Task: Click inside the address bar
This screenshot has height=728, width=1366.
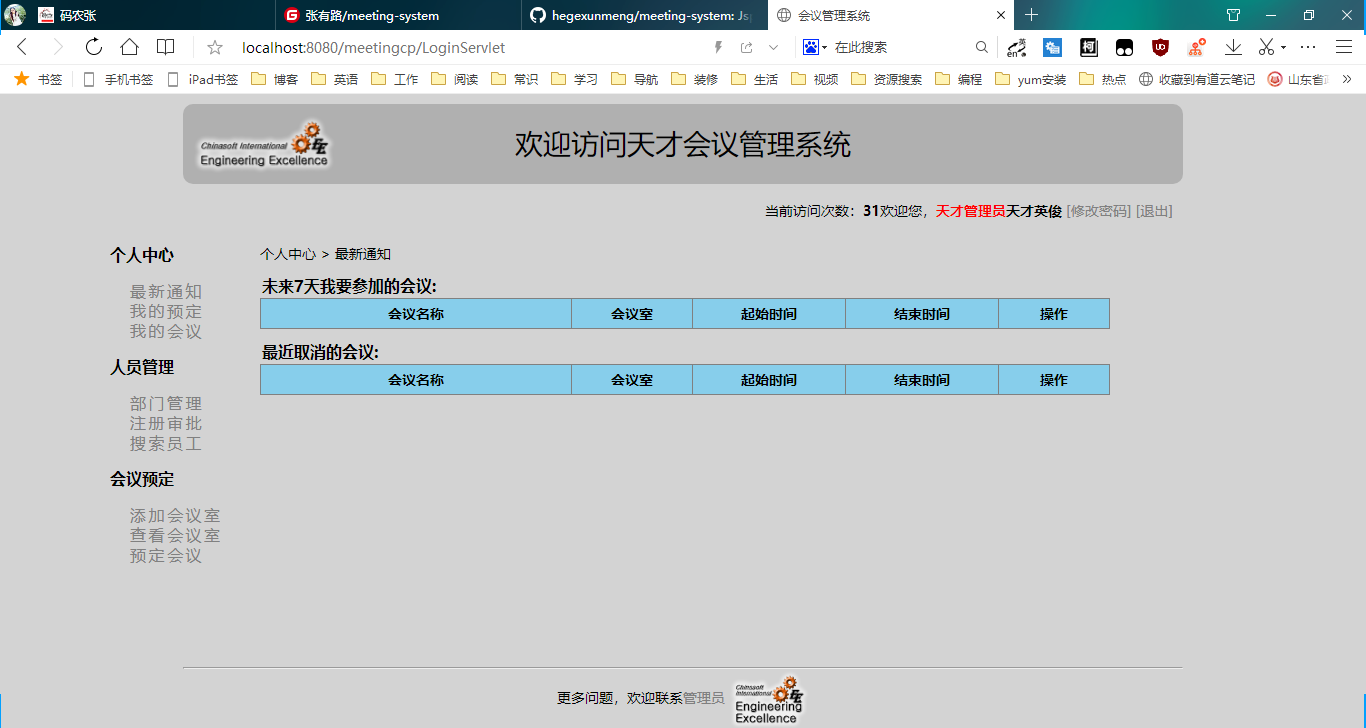Action: click(450, 46)
